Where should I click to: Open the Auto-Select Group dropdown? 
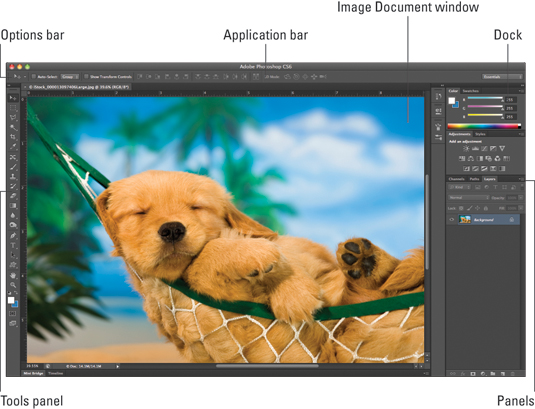tap(70, 77)
